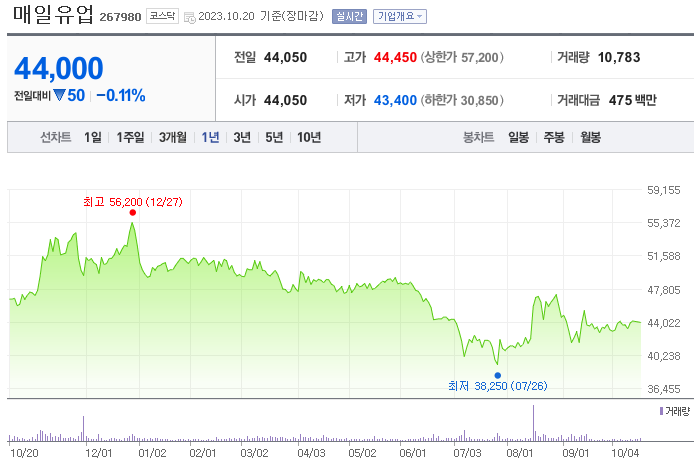The height and width of the screenshot is (473, 694).
Task: Click the 59,155 y-axis label
Action: coord(663,190)
